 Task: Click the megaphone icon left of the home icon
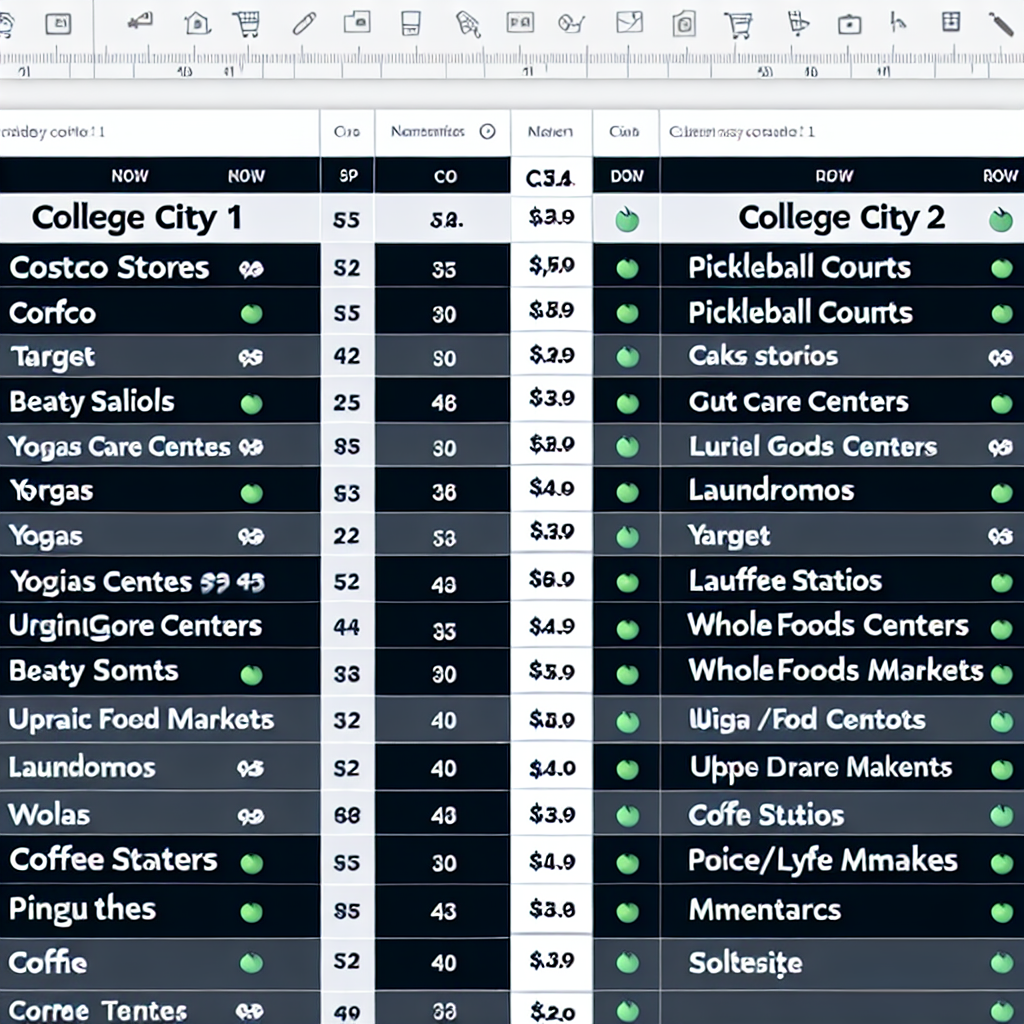point(140,22)
